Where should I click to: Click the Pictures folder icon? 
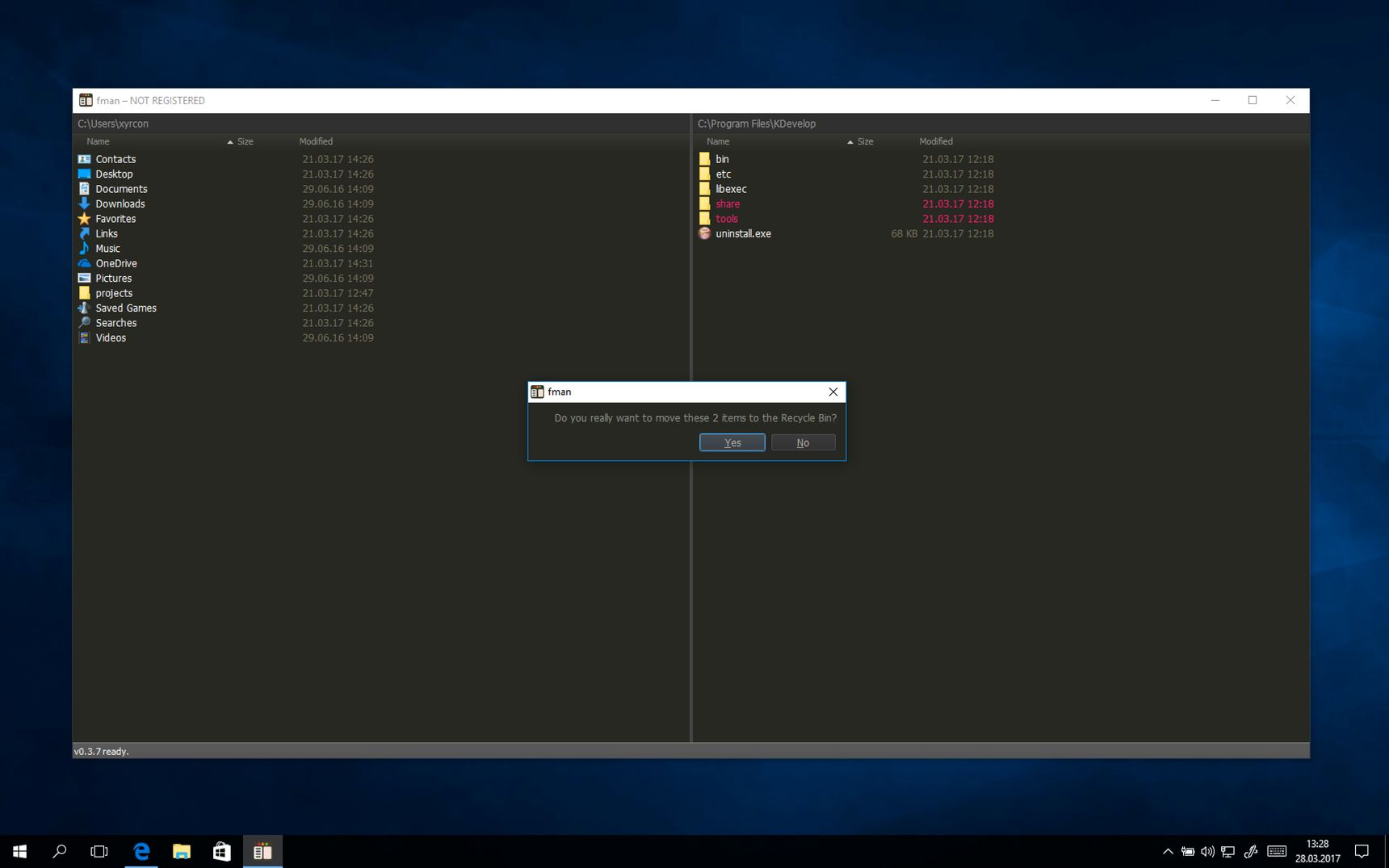coord(84,278)
